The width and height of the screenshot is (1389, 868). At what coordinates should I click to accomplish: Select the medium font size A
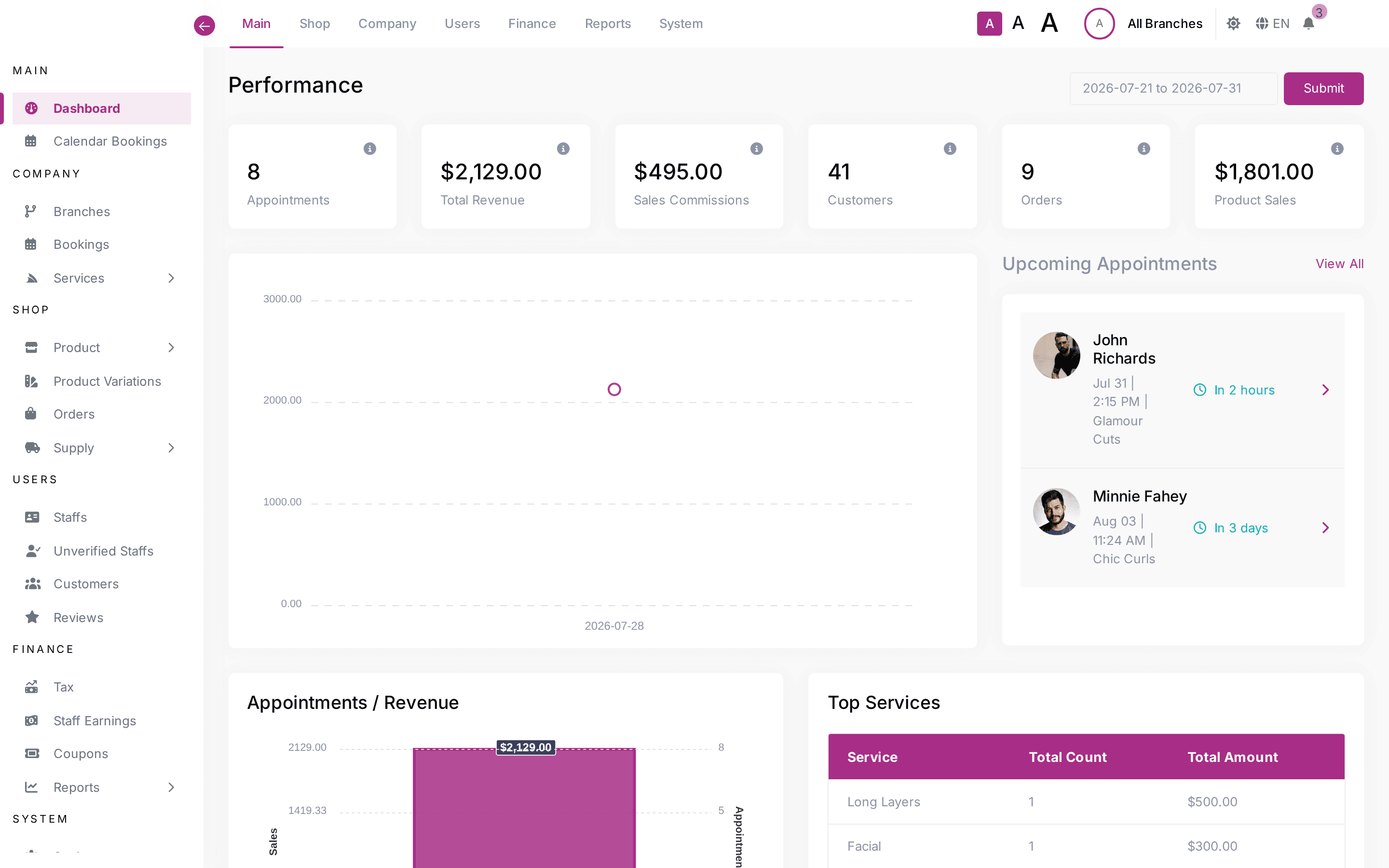click(x=1018, y=24)
